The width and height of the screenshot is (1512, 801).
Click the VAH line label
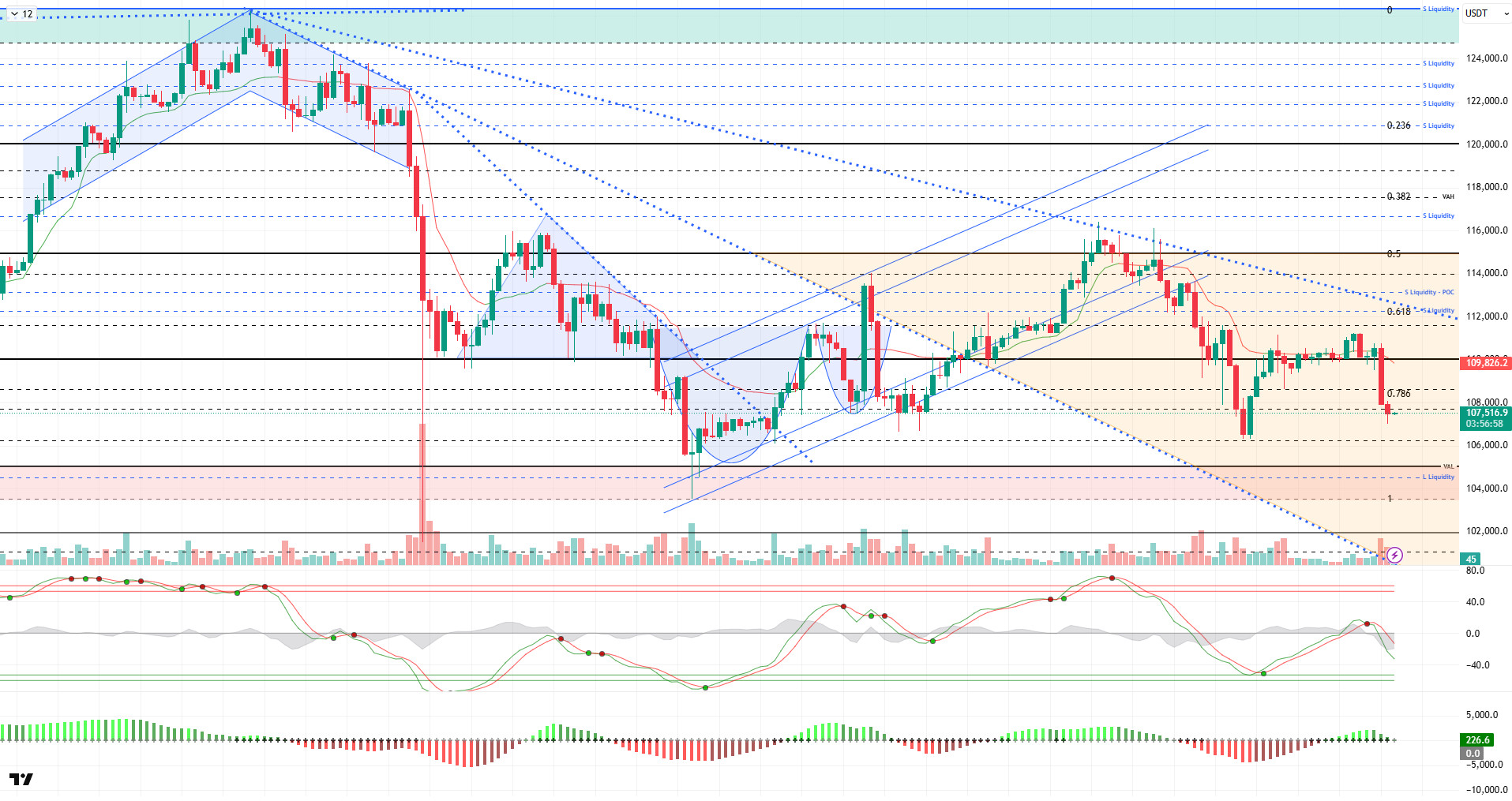[x=1448, y=197]
